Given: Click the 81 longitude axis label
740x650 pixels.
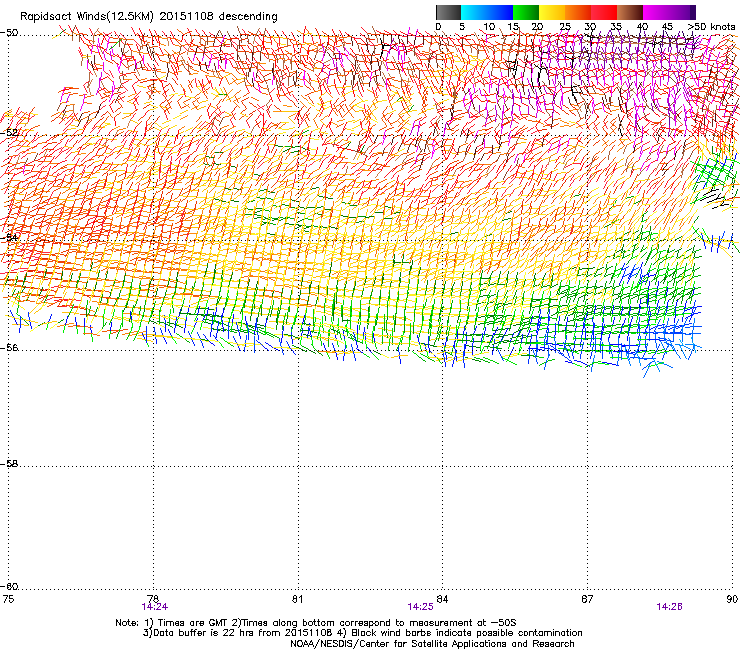Looking at the screenshot, I should coord(298,599).
